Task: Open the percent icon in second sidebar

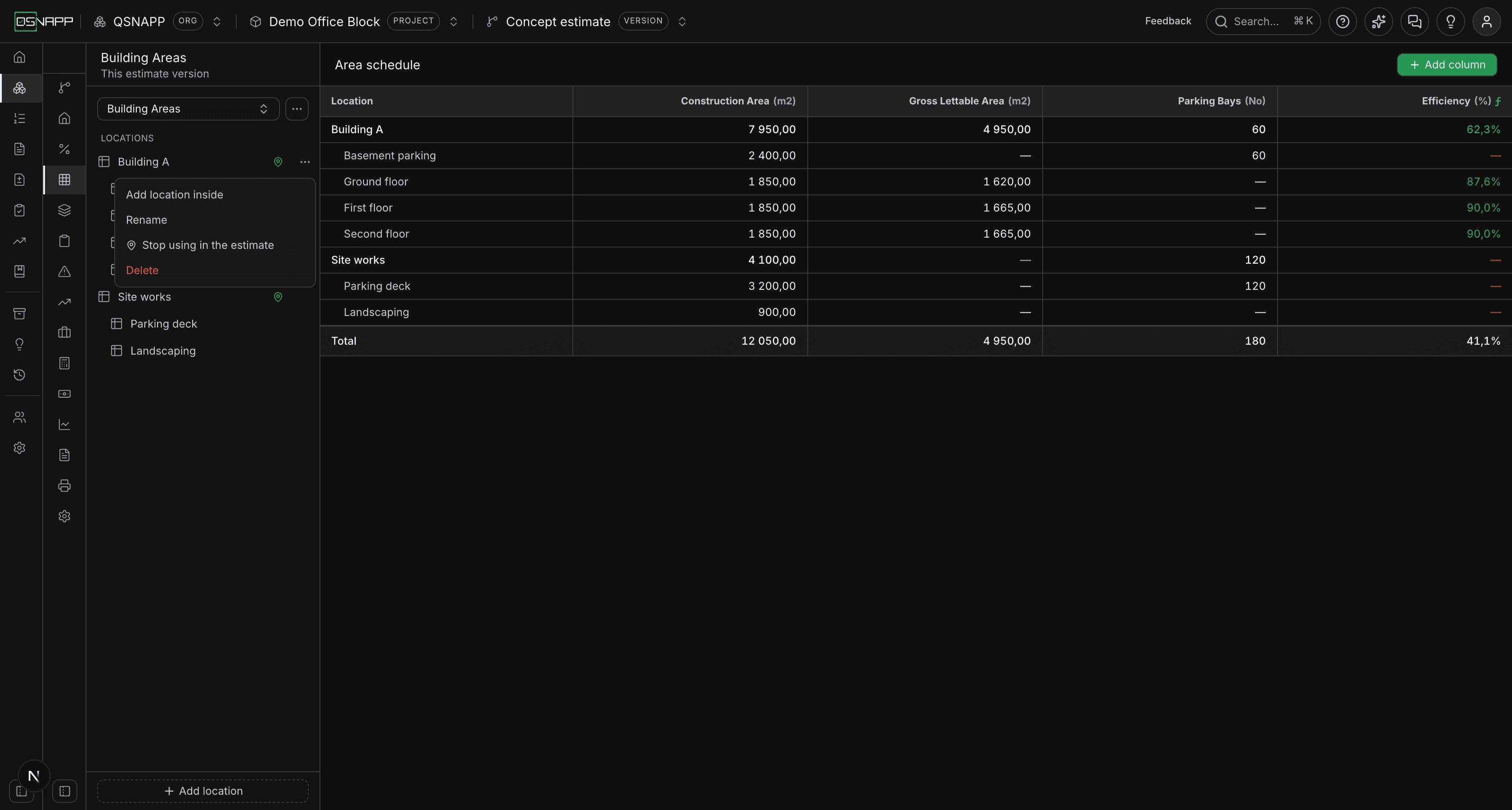Action: point(64,149)
